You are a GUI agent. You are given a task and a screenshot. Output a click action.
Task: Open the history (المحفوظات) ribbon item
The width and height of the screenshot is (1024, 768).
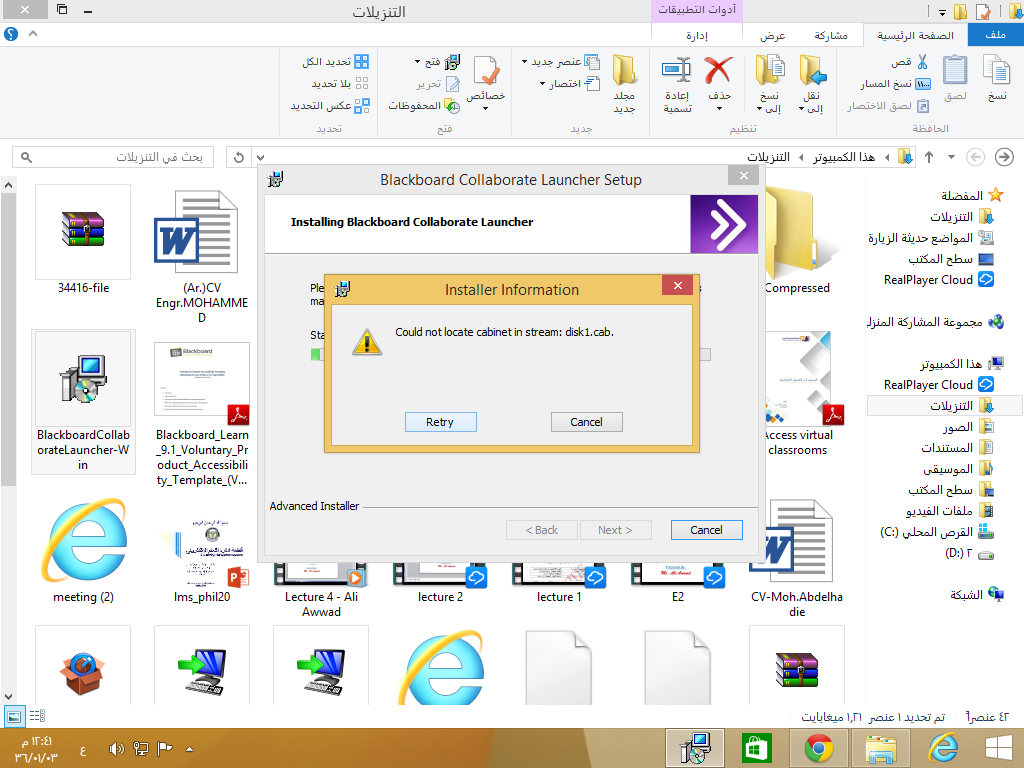click(424, 105)
